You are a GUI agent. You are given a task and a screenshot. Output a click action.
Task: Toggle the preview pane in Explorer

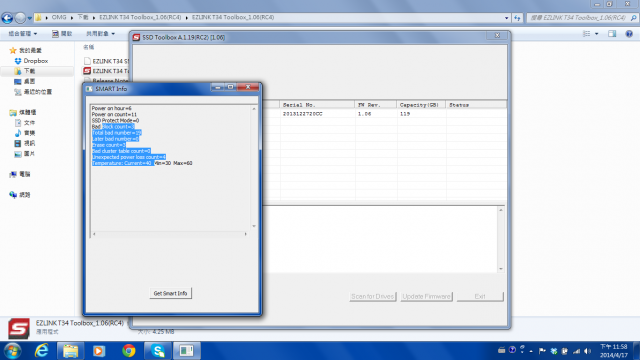pos(612,33)
